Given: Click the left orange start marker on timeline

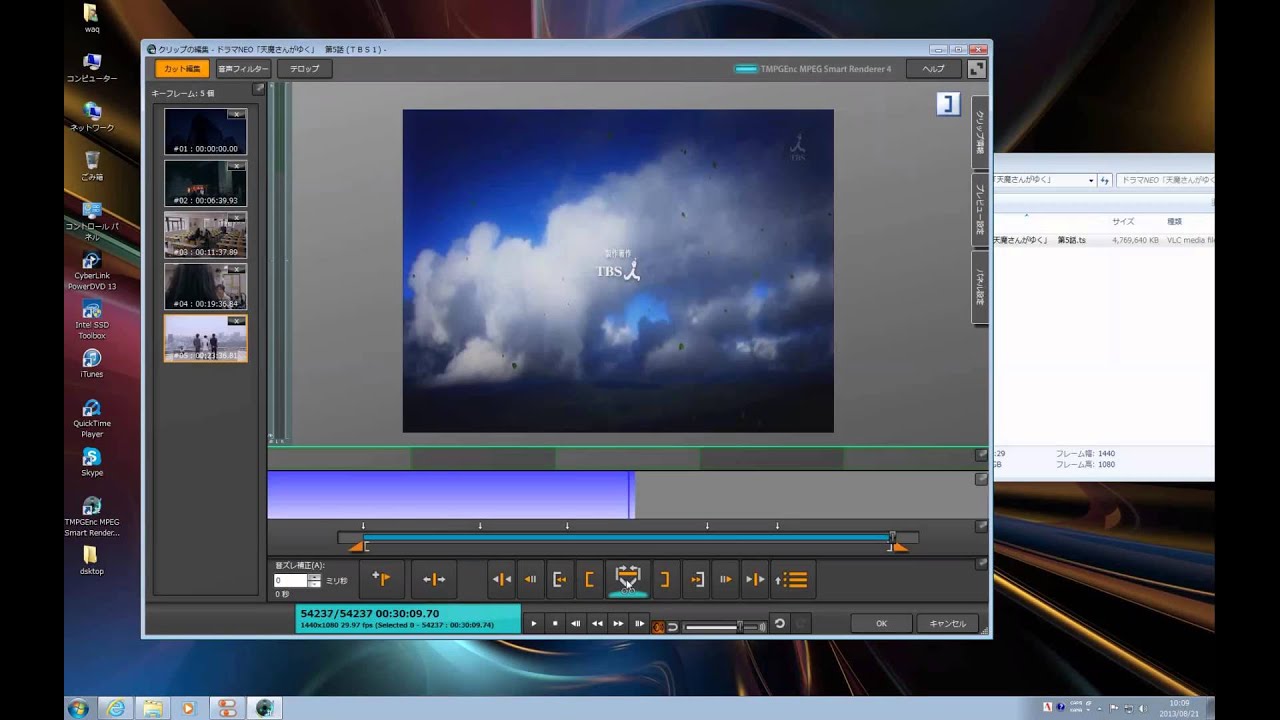Looking at the screenshot, I should [356, 547].
